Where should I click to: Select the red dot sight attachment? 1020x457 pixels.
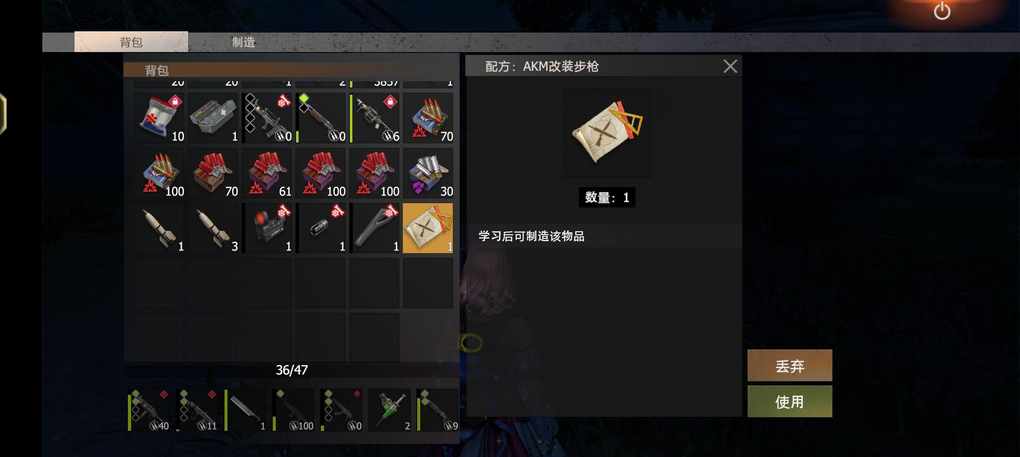[267, 228]
